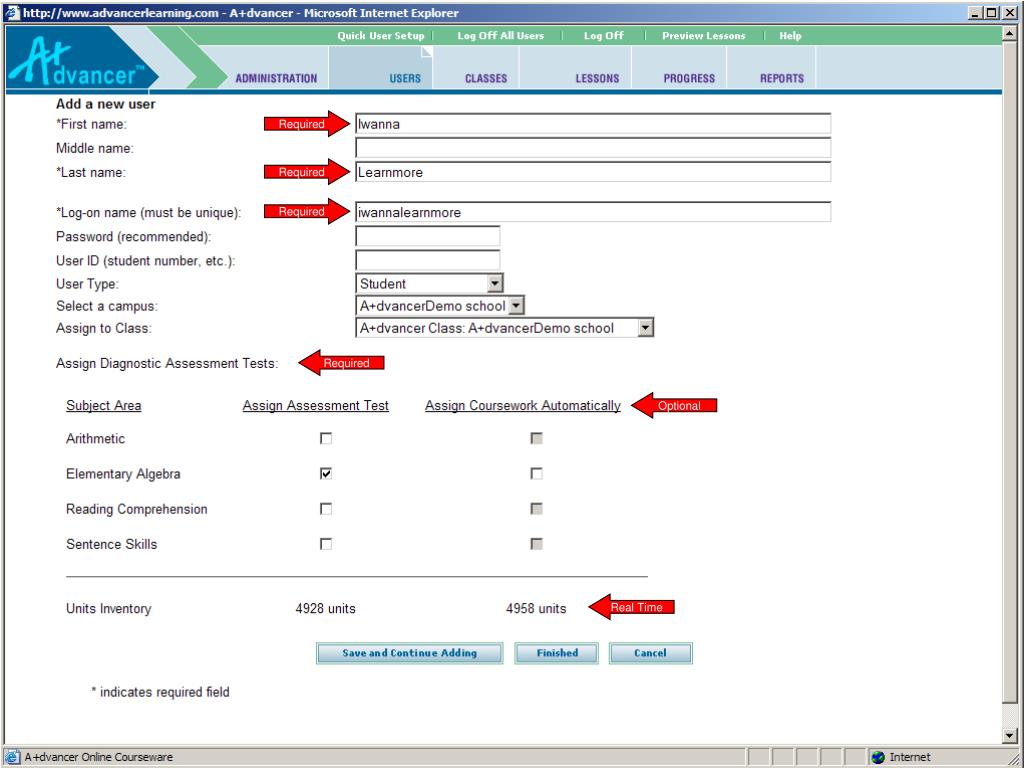Click the Units Inventory label
Screen dimensions: 1024x768
pyautogui.click(x=108, y=609)
